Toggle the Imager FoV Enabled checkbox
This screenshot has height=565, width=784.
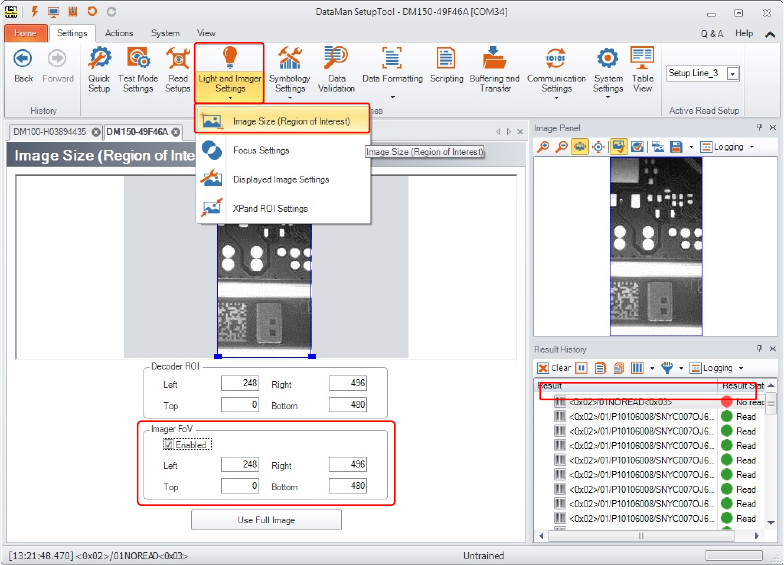point(170,445)
